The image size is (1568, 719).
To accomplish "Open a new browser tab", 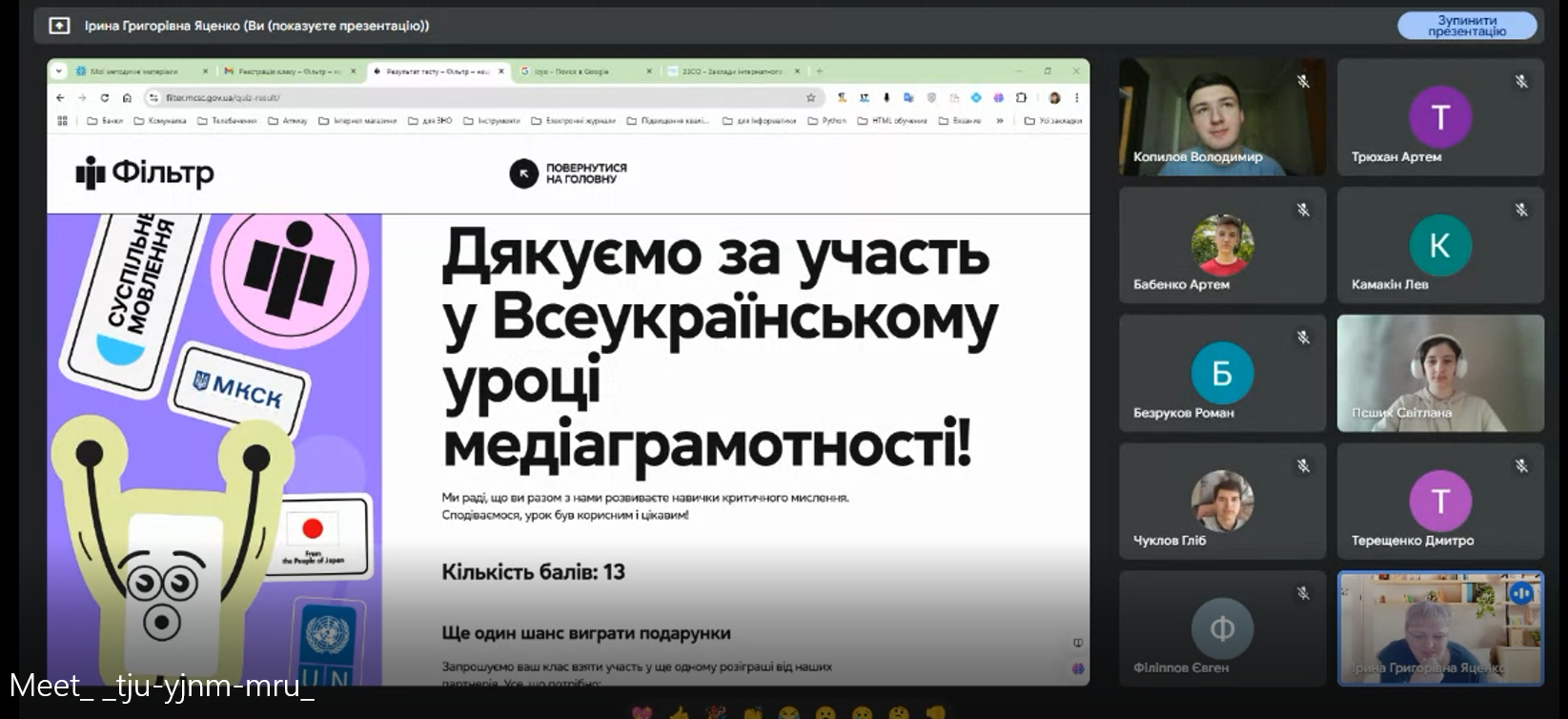I will coord(819,71).
